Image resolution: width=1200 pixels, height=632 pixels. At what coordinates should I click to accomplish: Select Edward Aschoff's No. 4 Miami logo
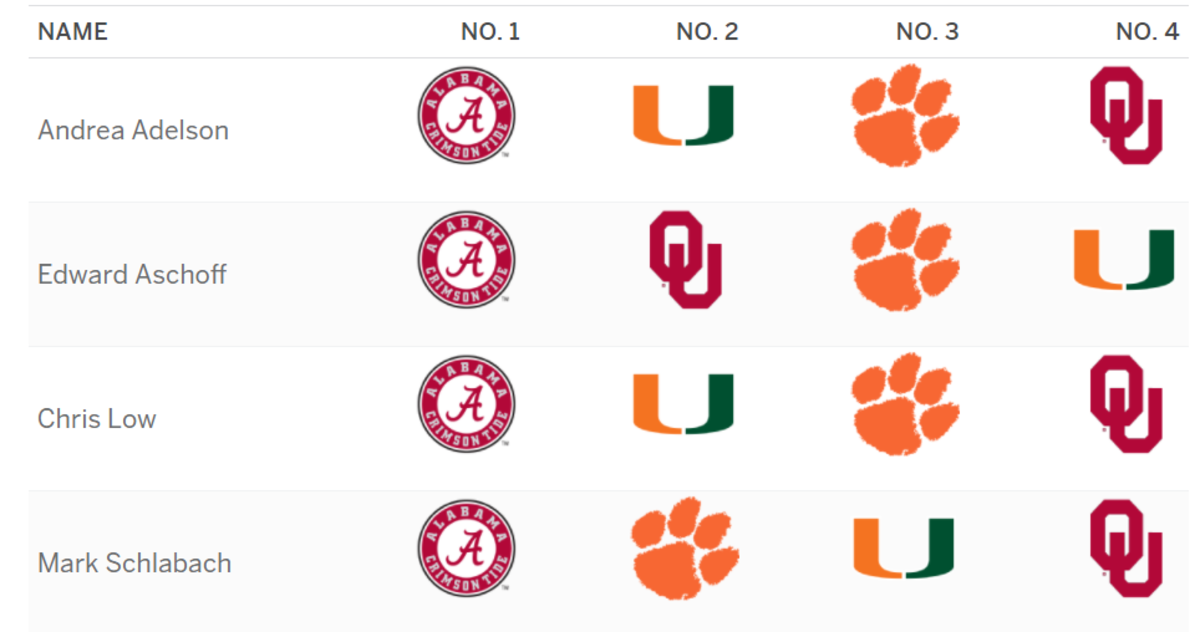coord(1124,259)
